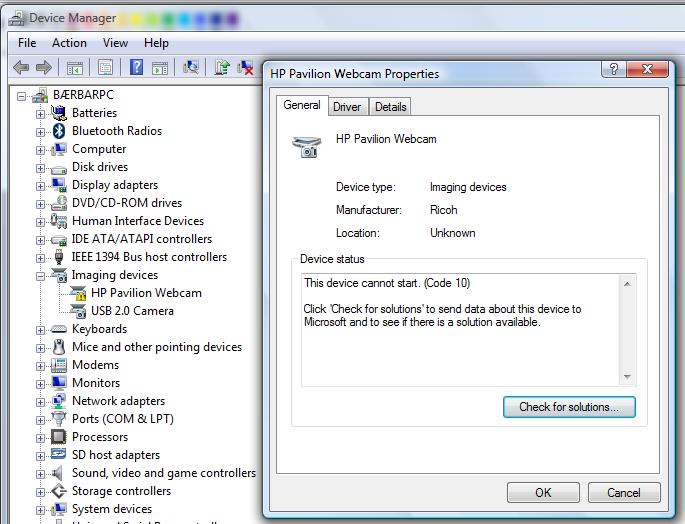Image resolution: width=685 pixels, height=524 pixels.
Task: Click the IEEE 1394 Bus host controllers icon
Action: (59, 257)
